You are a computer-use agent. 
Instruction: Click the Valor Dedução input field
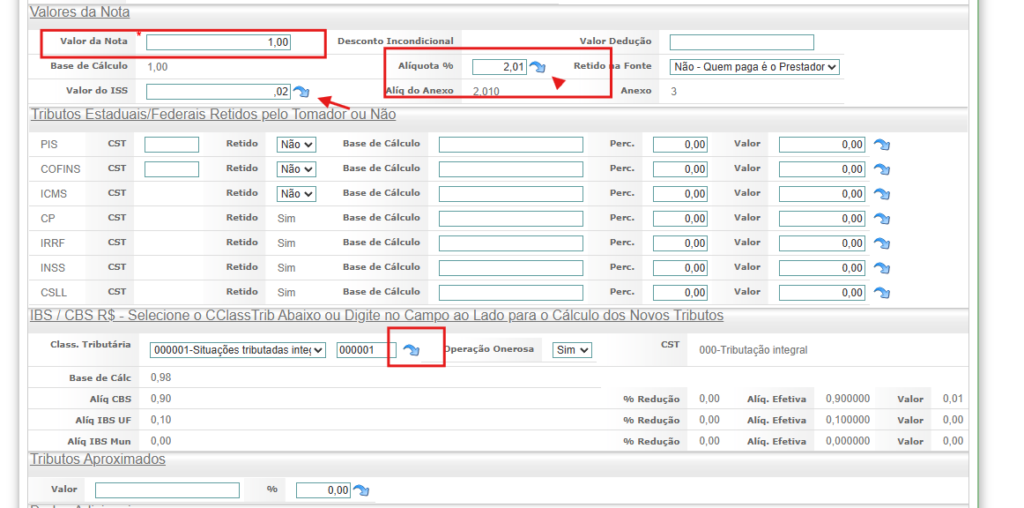pyautogui.click(x=741, y=42)
